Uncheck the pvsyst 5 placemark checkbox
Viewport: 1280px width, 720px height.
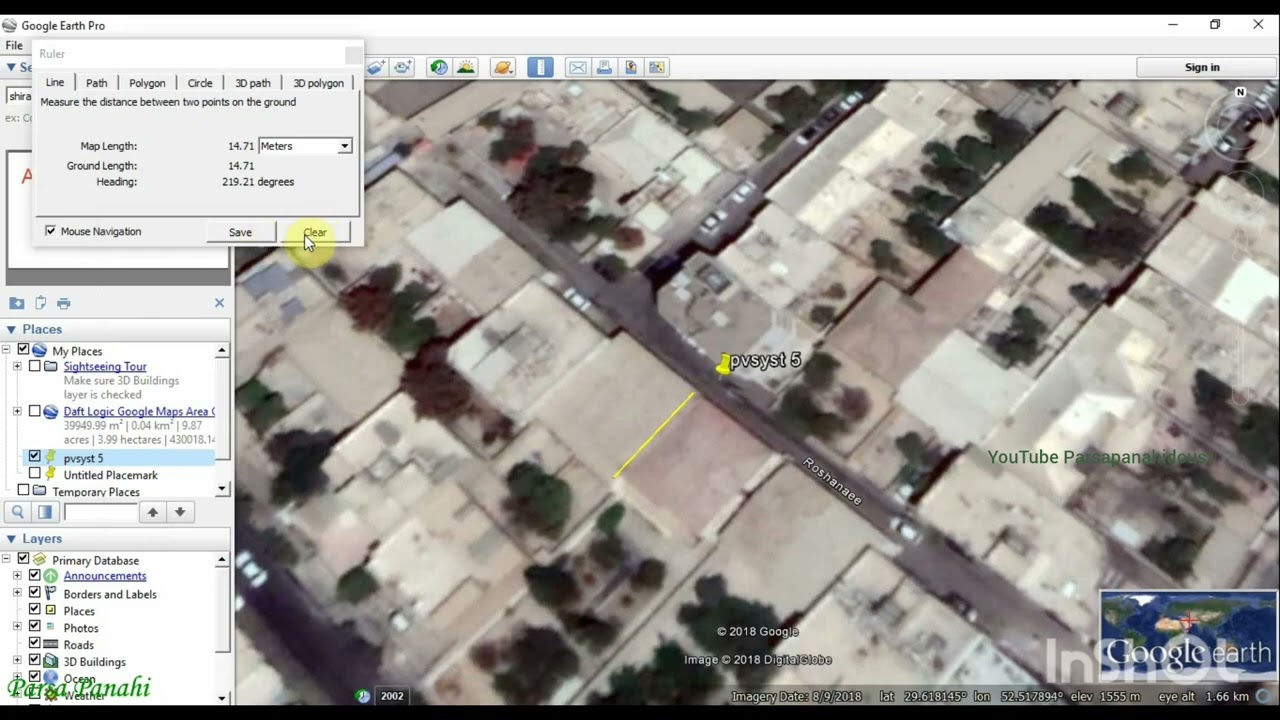pyautogui.click(x=34, y=457)
